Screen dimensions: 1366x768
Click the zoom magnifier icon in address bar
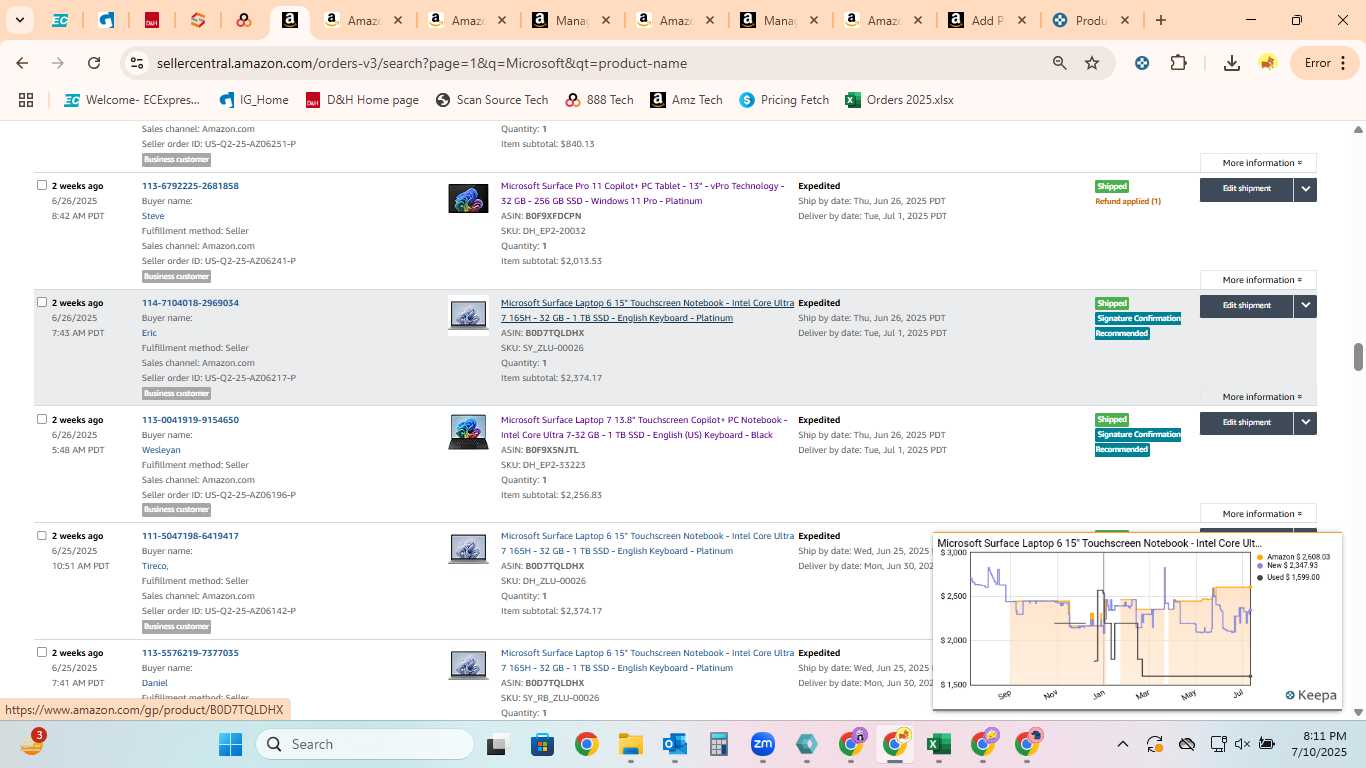click(x=1059, y=63)
